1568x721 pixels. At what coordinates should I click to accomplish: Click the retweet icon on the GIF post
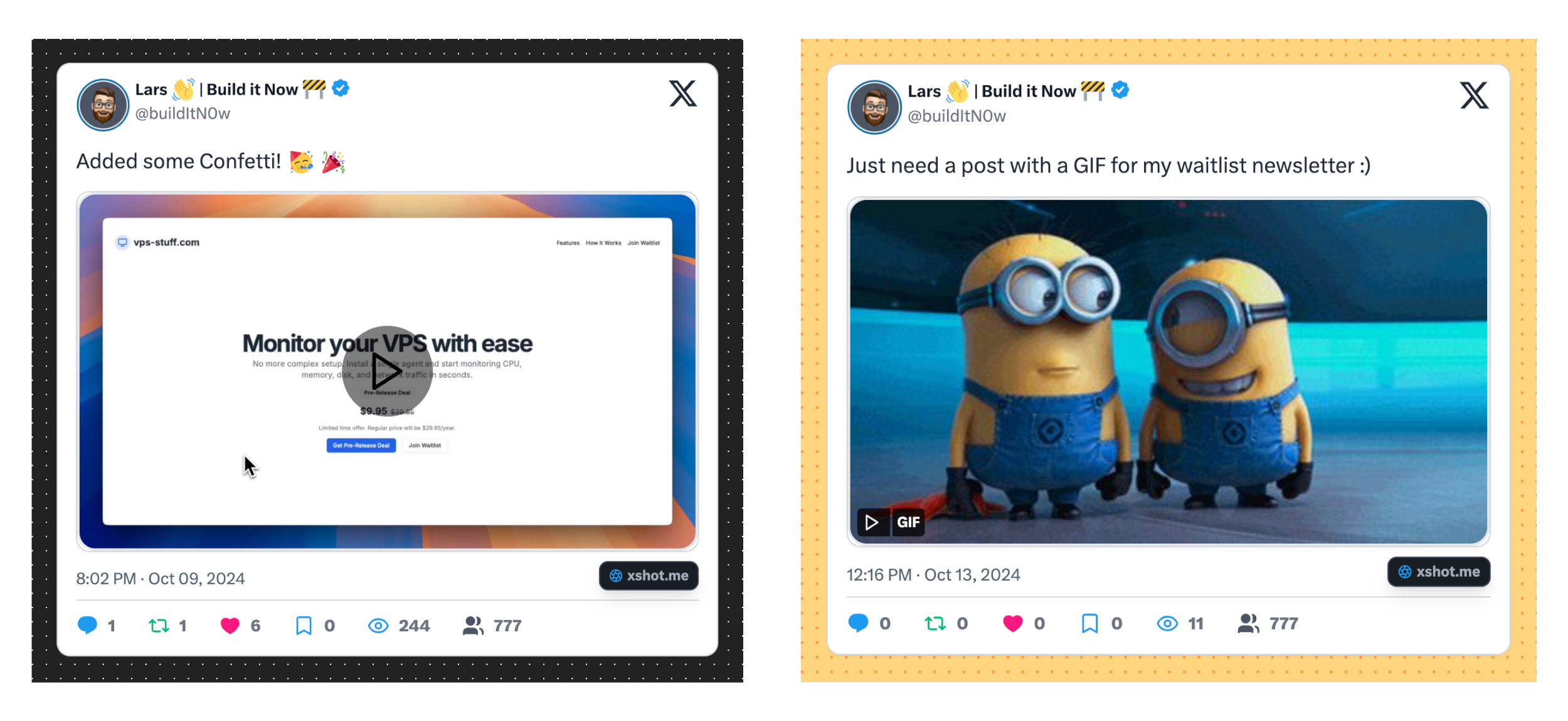click(x=935, y=623)
